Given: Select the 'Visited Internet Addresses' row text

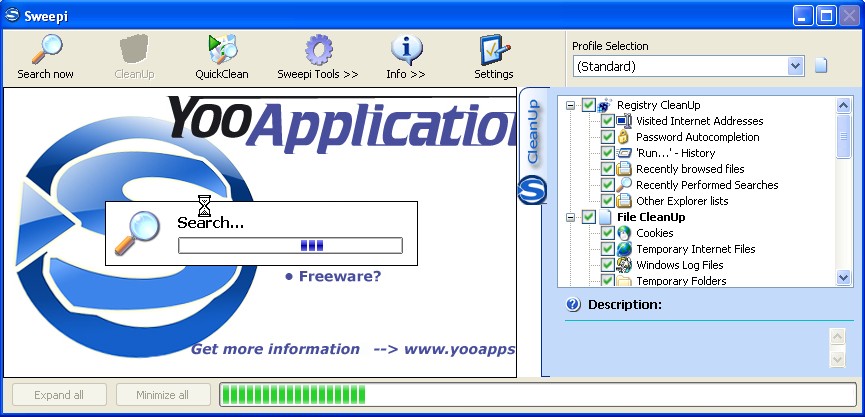Looking at the screenshot, I should 700,121.
